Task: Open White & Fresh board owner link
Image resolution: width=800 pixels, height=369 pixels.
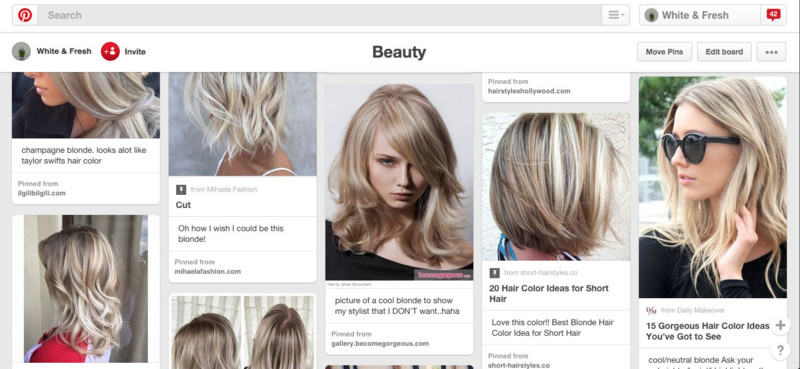Action: coord(64,51)
